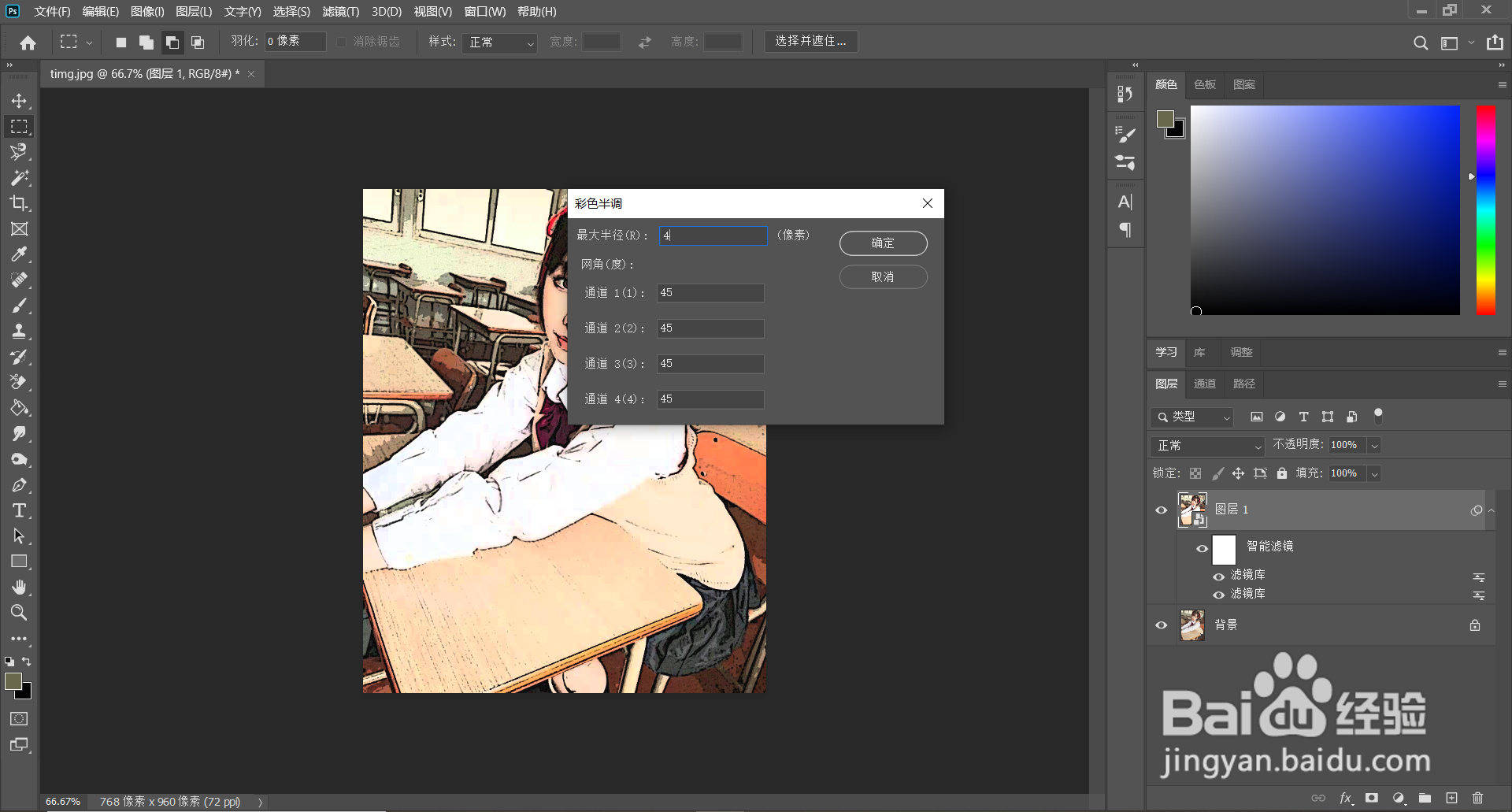Click 取消 in 彩色半调 dialog
The height and width of the screenshot is (812, 1512).
[883, 277]
